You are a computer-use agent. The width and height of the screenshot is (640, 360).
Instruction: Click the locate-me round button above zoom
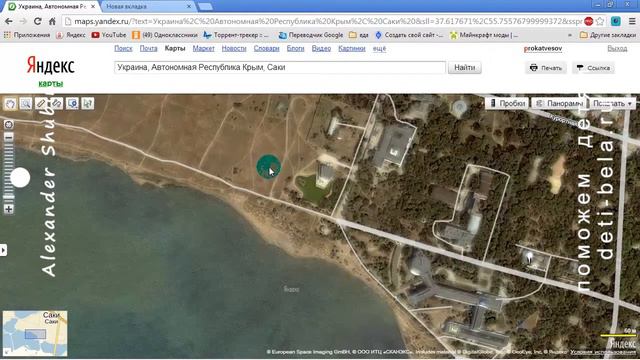coord(9,124)
